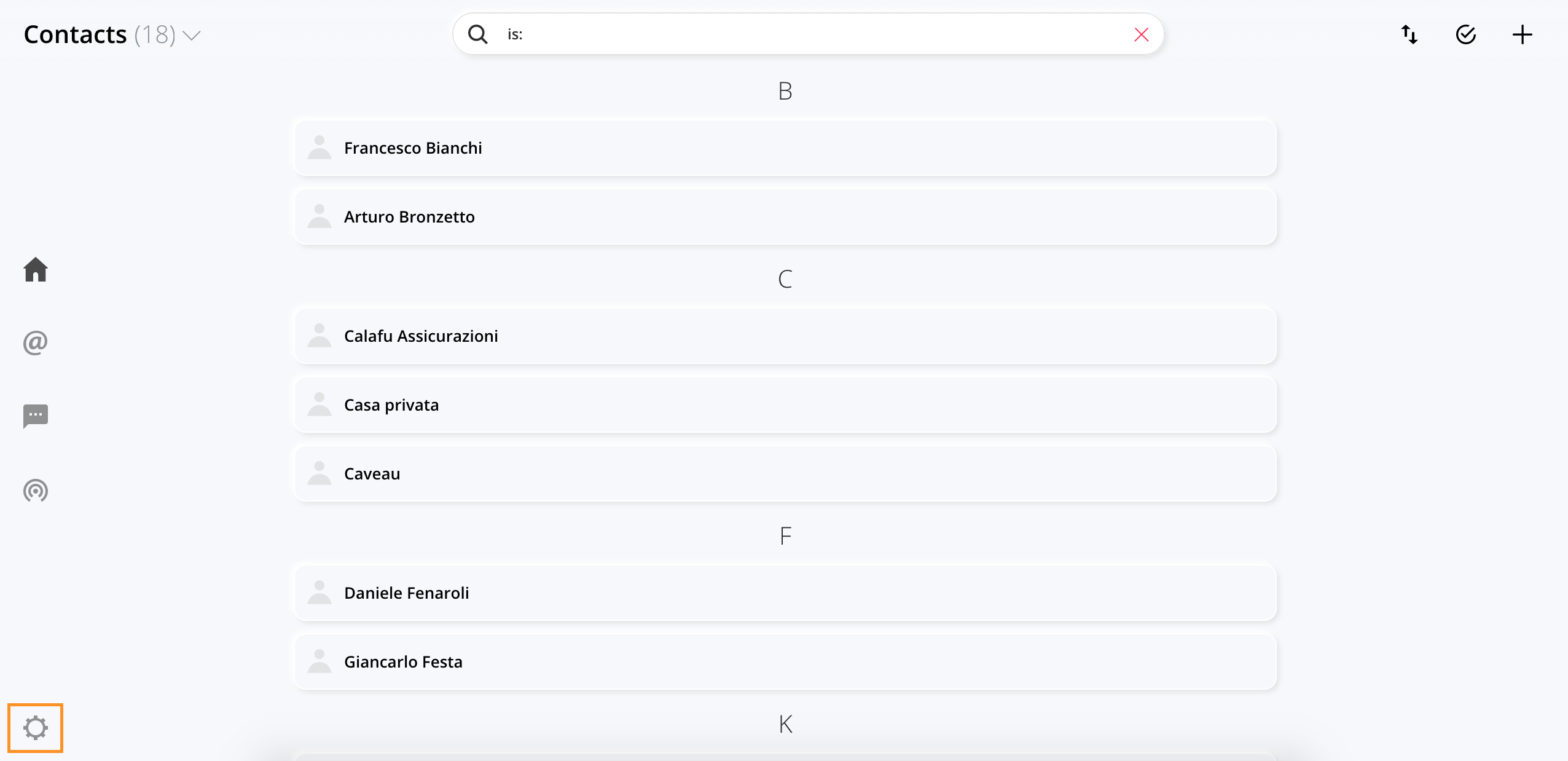Click Daniele Fenaroli's avatar icon
1568x761 pixels.
coord(319,593)
